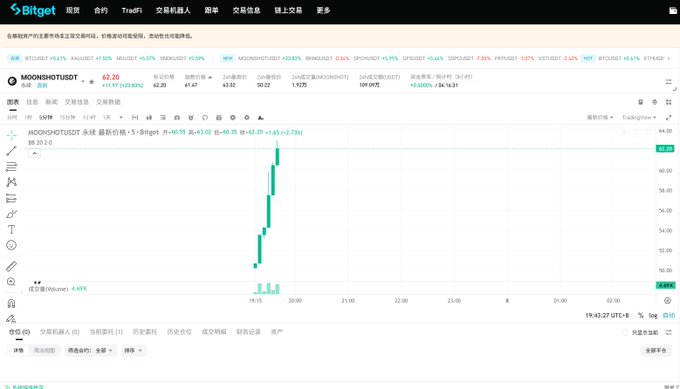680x389 pixels.
Task: Take a chart snapshot with camera icon
Action: [177, 118]
